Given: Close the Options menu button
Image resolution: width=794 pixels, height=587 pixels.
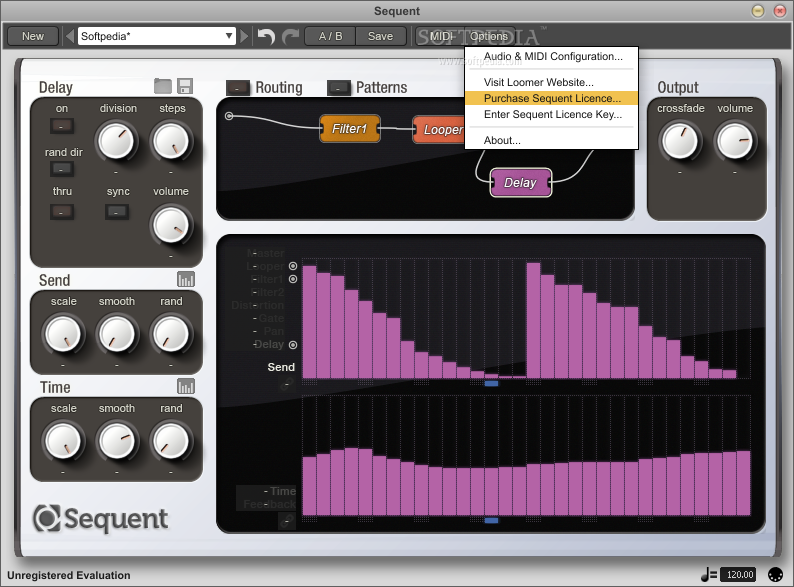Looking at the screenshot, I should click(489, 36).
